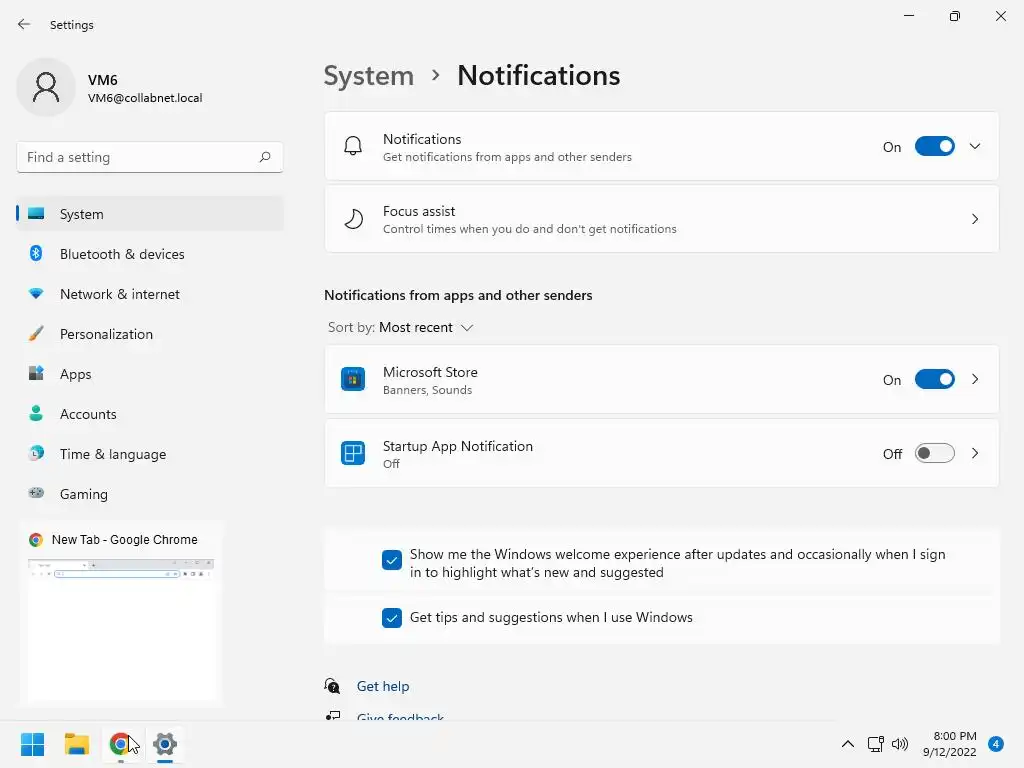
Task: Click the Find a setting search box
Action: 140,157
